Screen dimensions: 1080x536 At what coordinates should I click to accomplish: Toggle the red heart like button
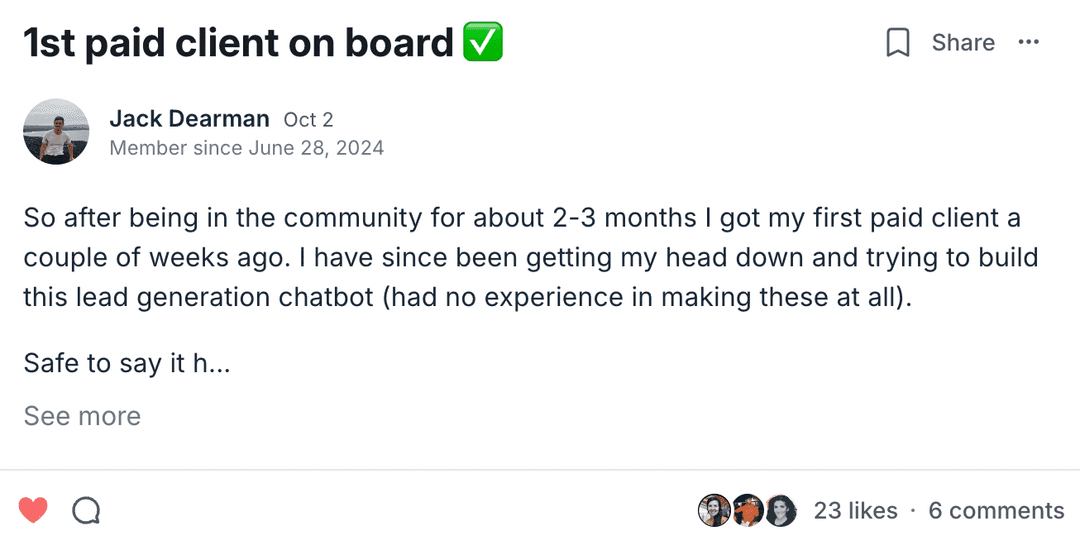[x=33, y=511]
